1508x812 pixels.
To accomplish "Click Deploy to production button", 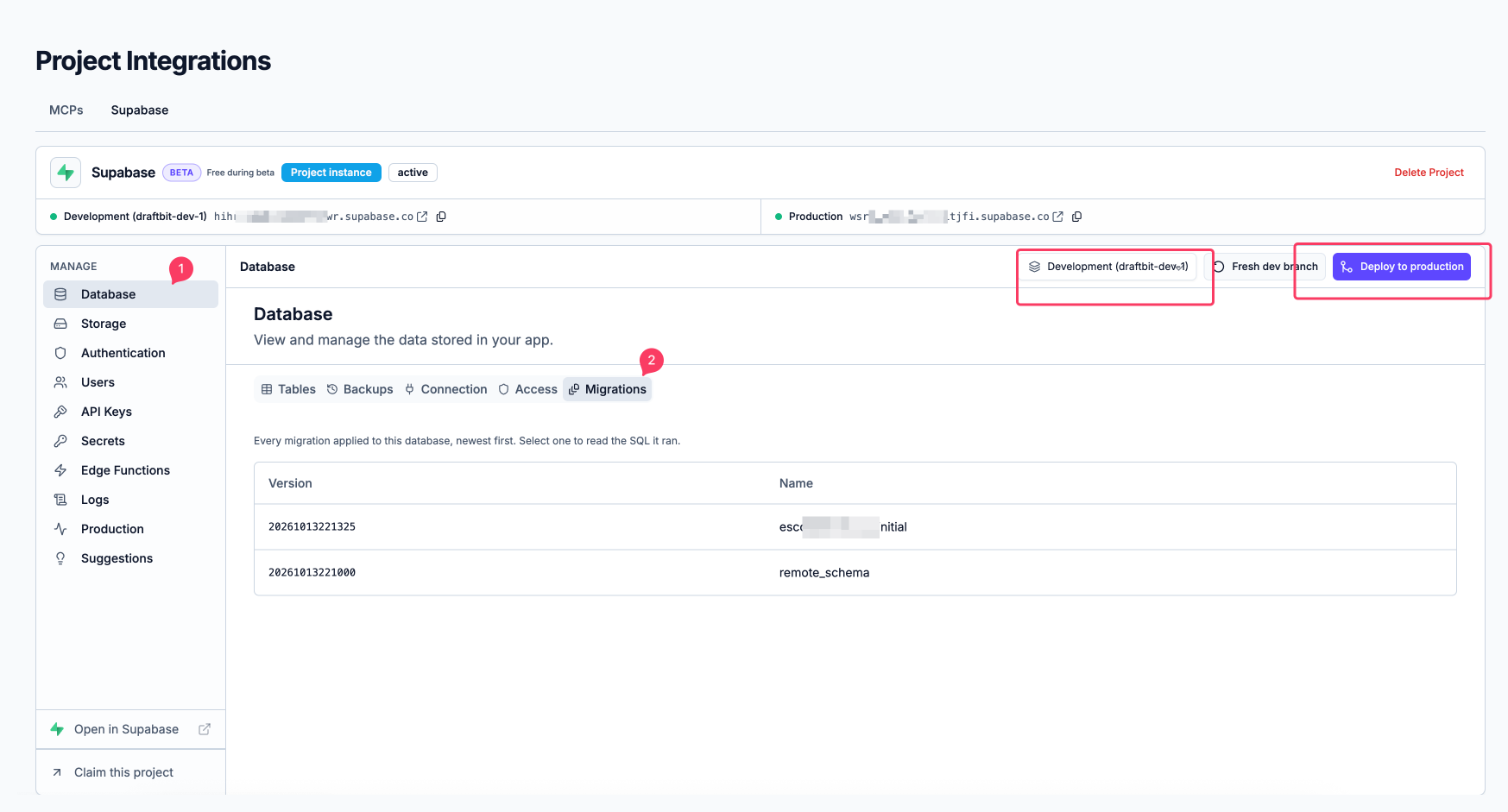I will (1402, 267).
